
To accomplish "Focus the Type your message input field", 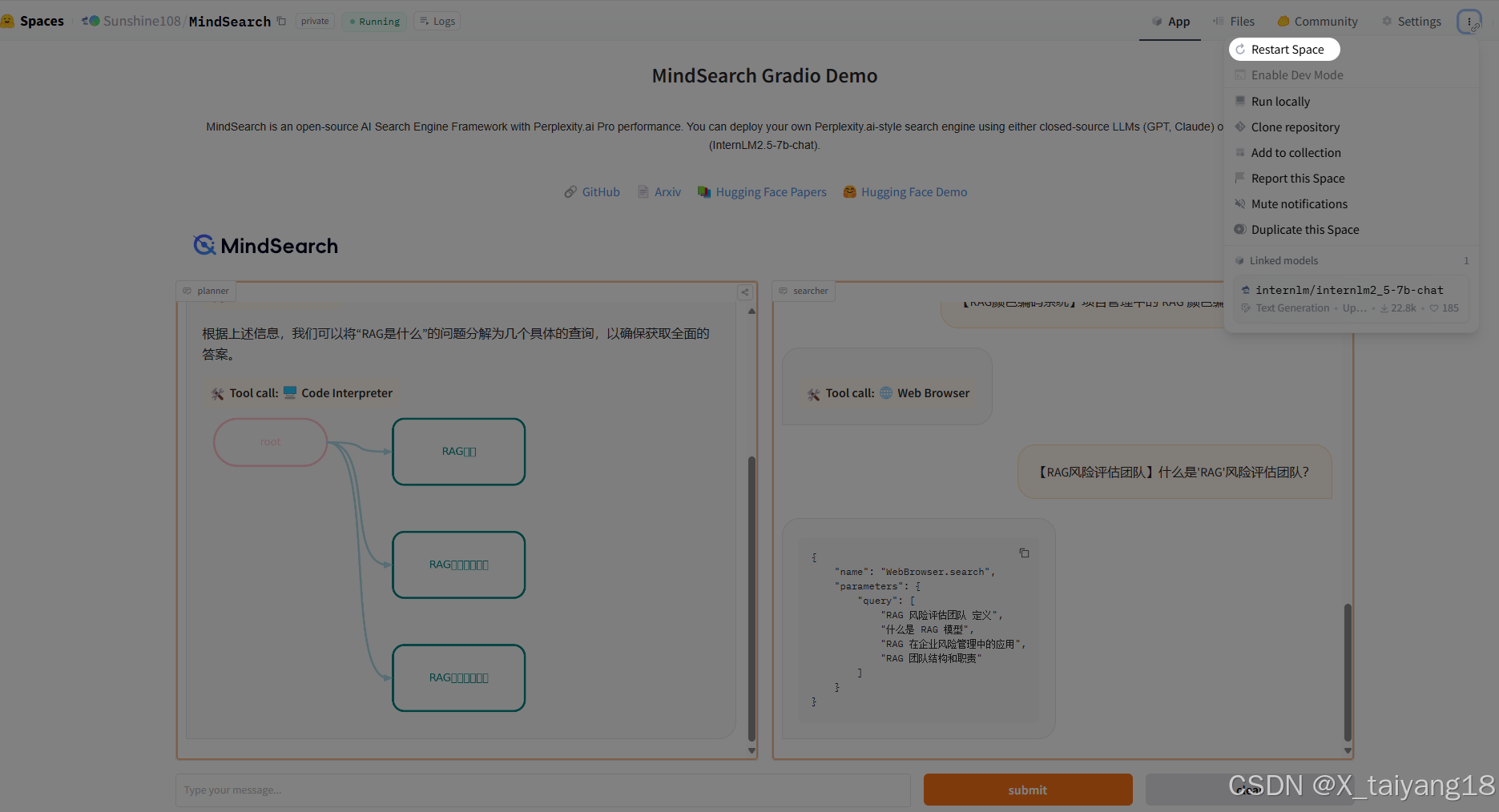I will [543, 790].
